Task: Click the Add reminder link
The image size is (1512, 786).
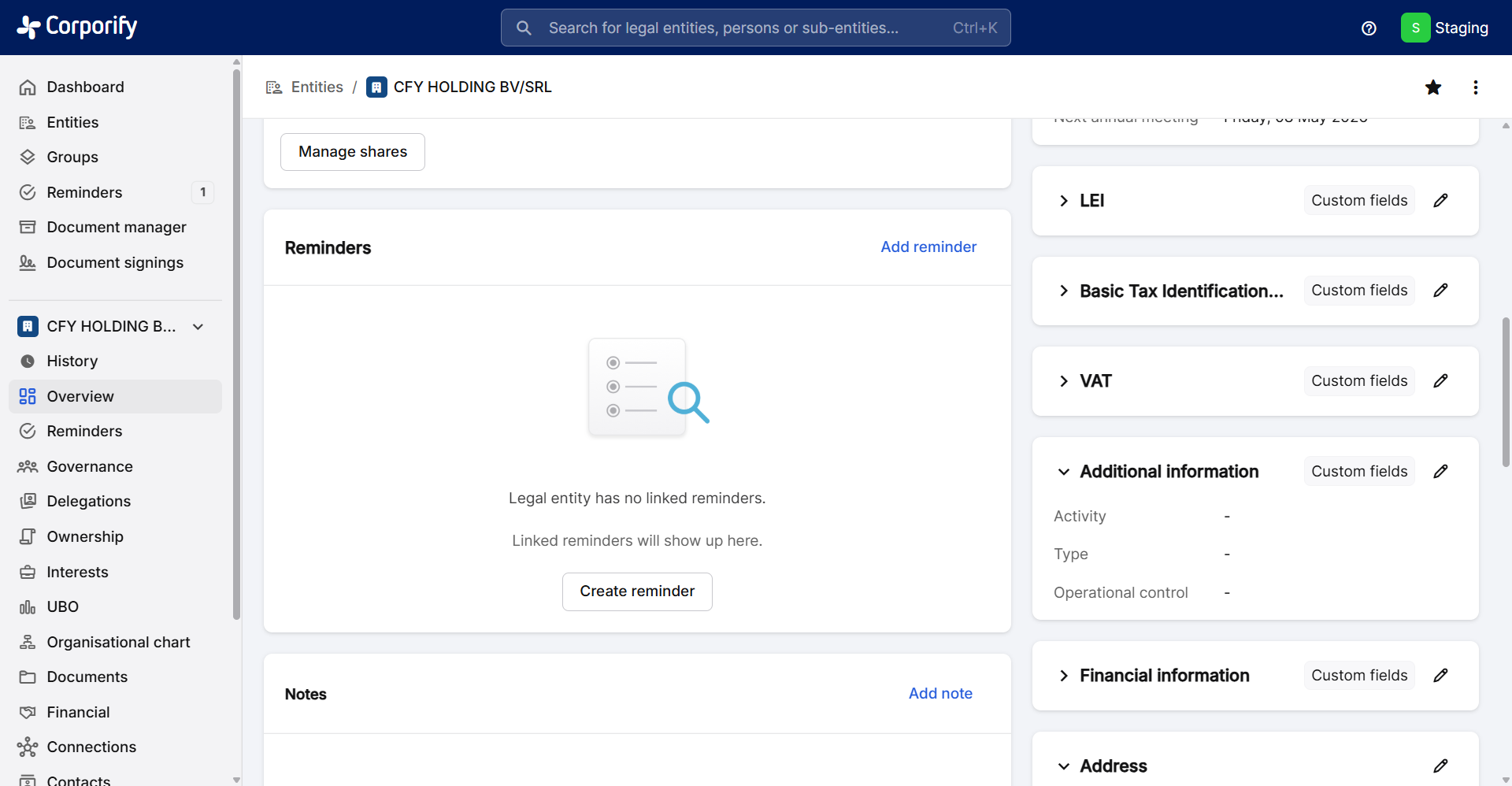Action: click(928, 247)
